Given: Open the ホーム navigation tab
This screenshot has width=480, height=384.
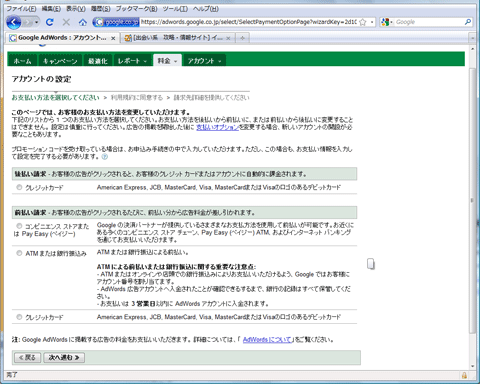Looking at the screenshot, I should click(22, 61).
